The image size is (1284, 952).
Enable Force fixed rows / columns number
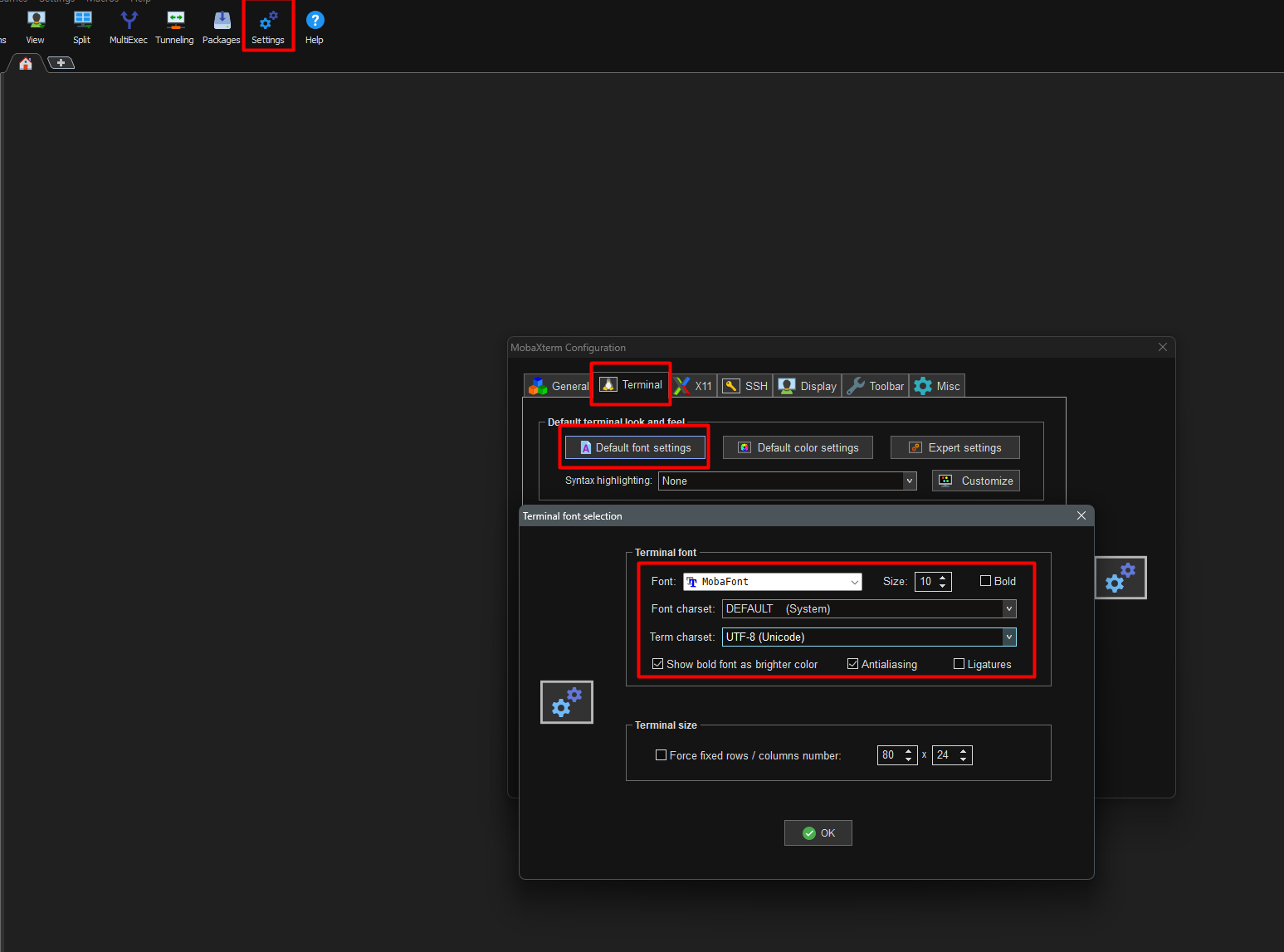(662, 755)
